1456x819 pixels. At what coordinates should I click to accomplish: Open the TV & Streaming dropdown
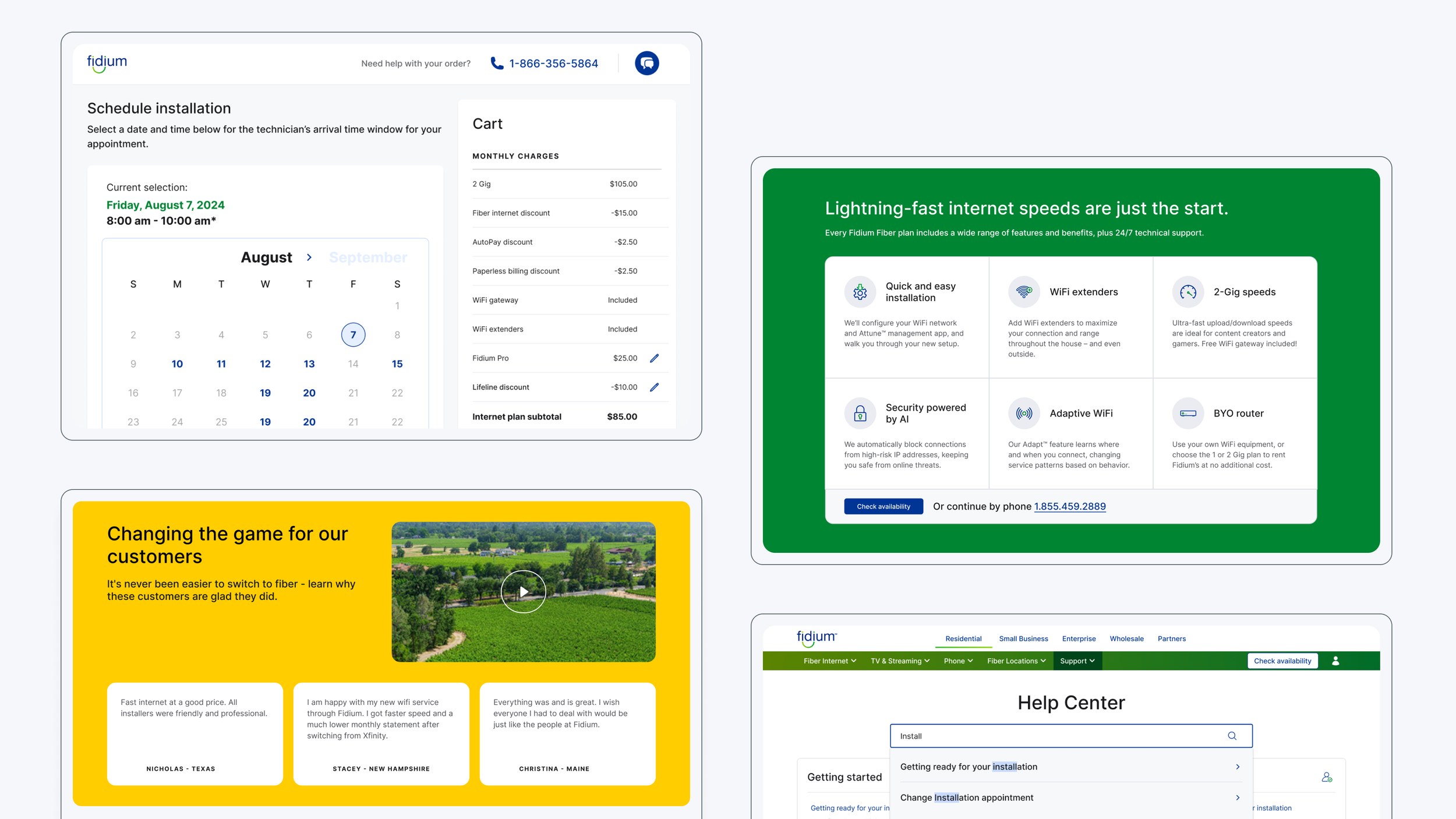coord(900,661)
